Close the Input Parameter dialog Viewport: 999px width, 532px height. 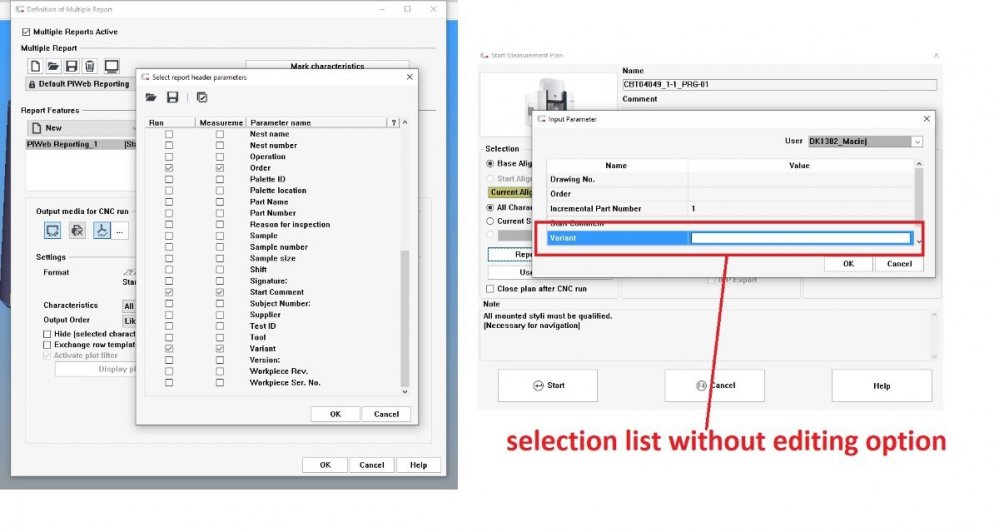926,119
